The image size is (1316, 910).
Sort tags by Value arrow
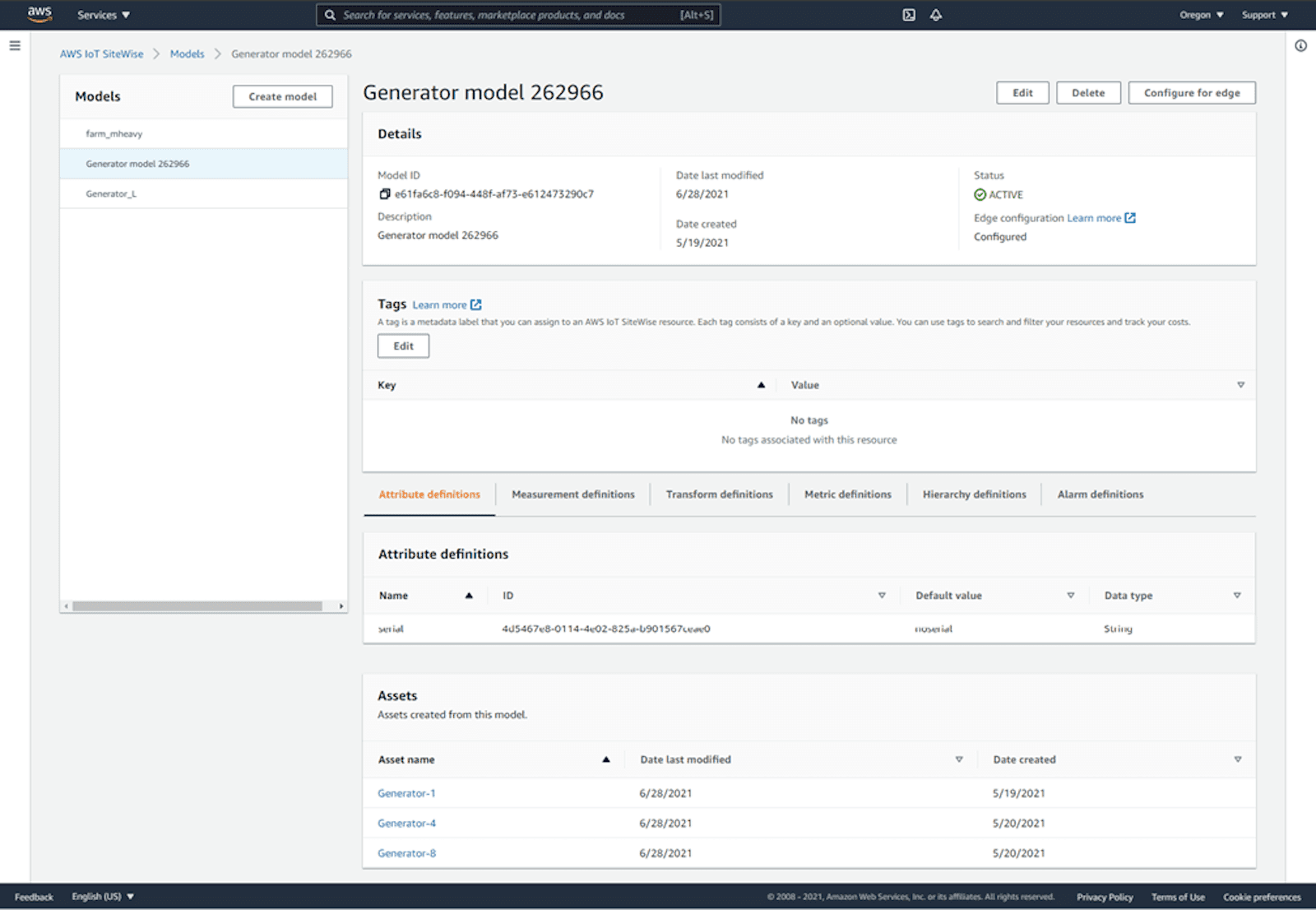[1240, 385]
